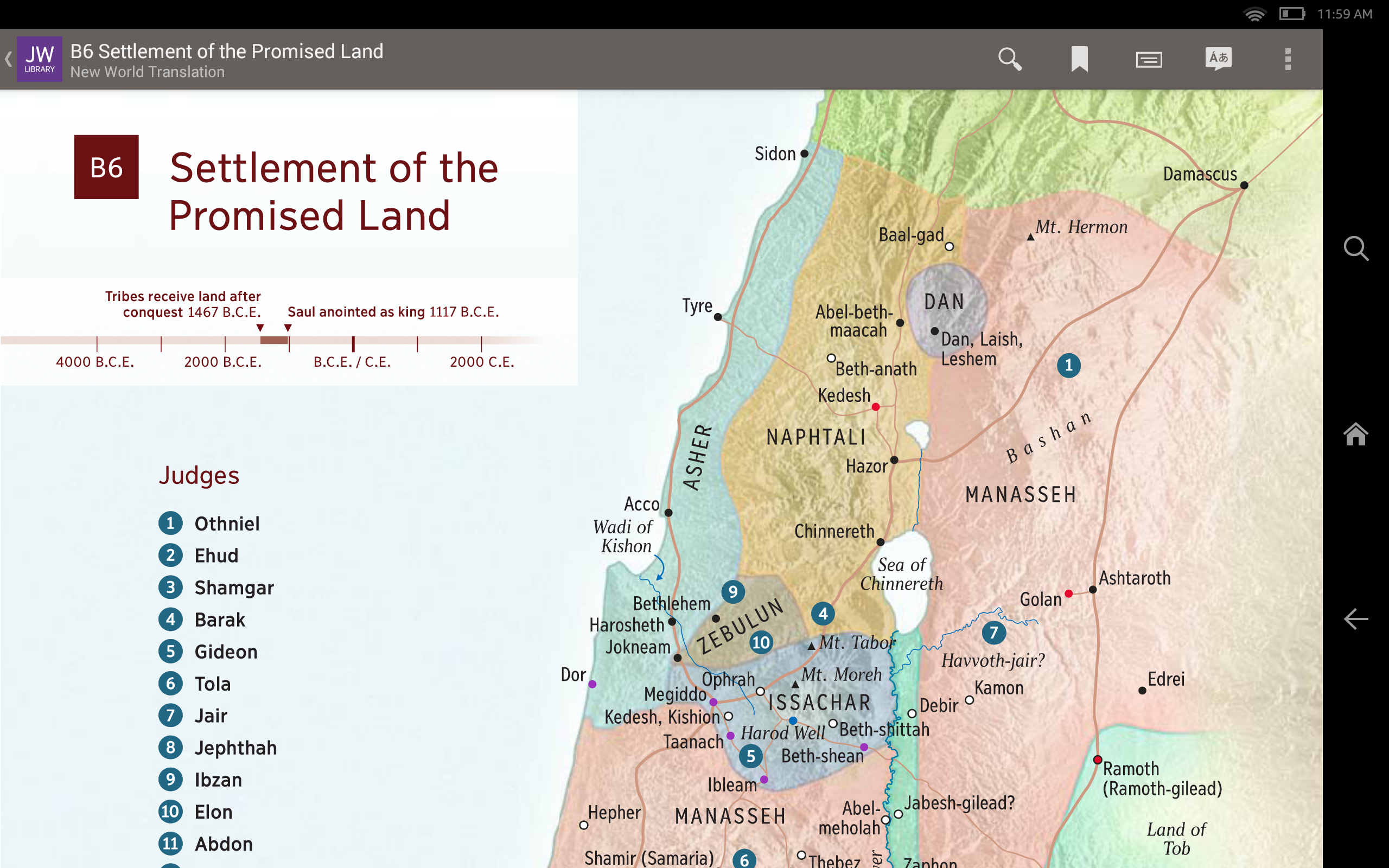
Task: Tap numbered marker 1 in Bashan region
Action: tap(1068, 364)
